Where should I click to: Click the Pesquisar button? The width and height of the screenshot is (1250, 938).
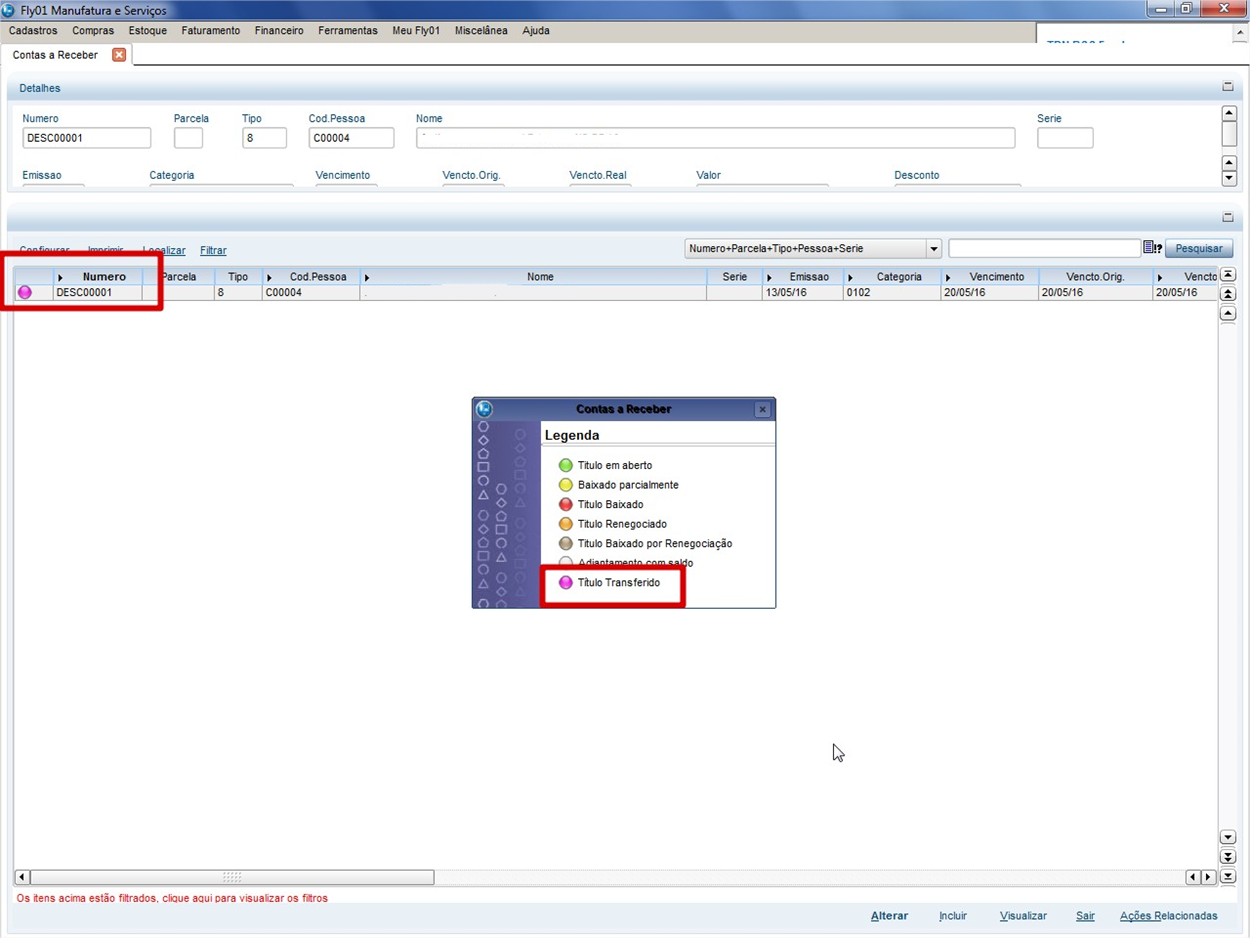click(1199, 248)
